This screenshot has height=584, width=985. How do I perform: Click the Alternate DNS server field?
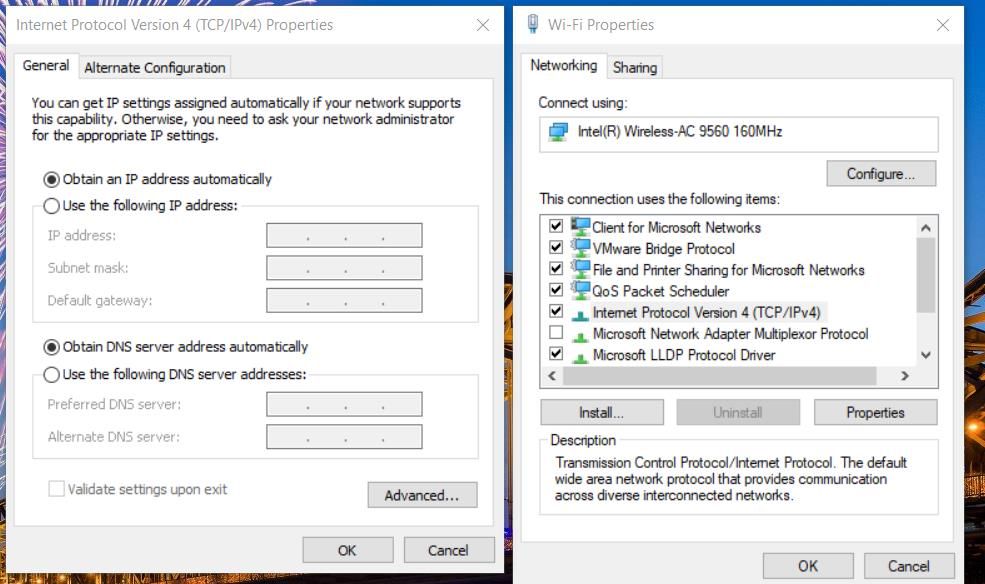[344, 437]
